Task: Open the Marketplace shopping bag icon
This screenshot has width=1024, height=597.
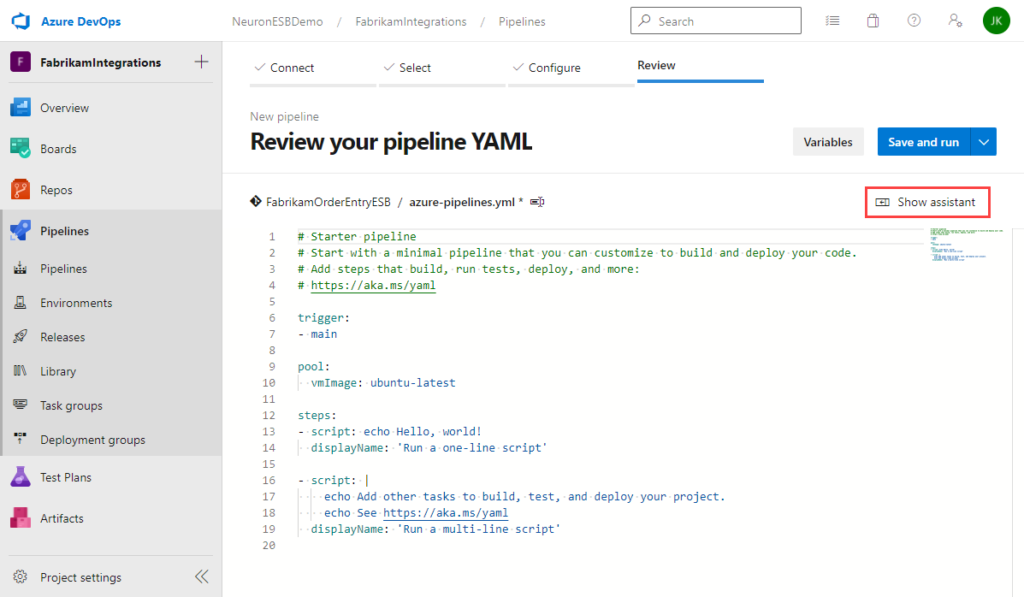Action: 873,19
